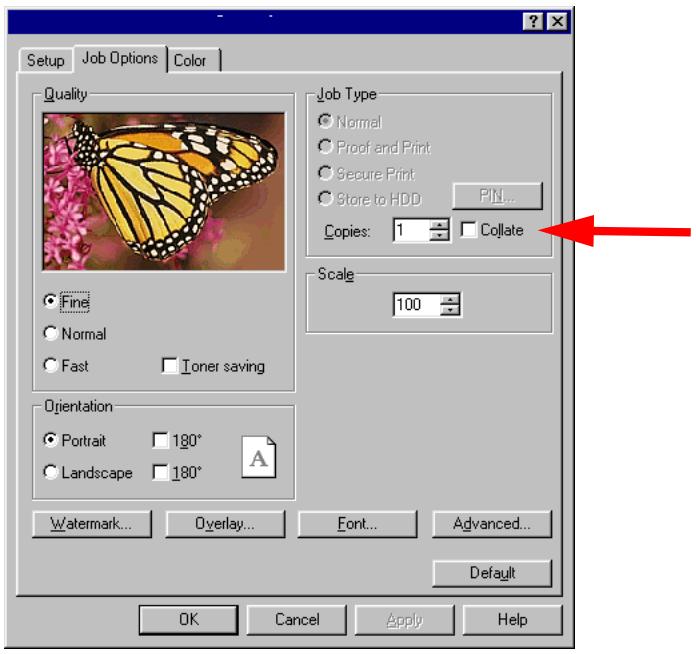696x654 pixels.
Task: Open the Color tab
Action: point(190,60)
